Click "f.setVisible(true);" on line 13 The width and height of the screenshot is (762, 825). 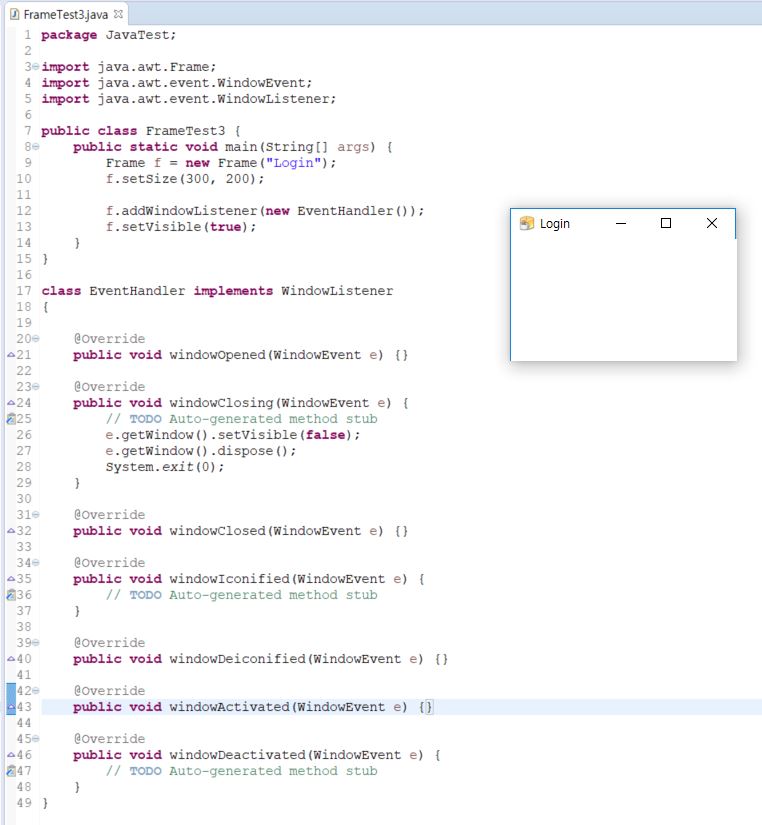coord(181,227)
